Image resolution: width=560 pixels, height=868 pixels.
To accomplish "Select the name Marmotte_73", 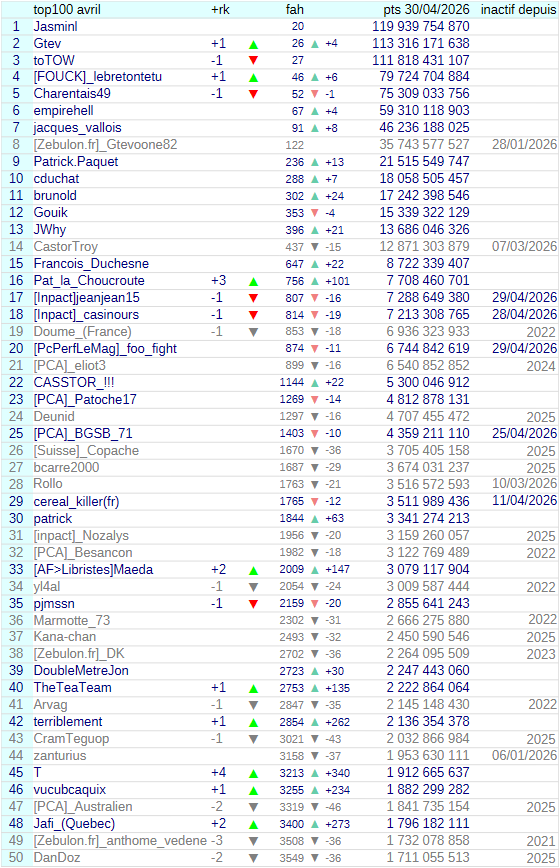I will 71,621.
